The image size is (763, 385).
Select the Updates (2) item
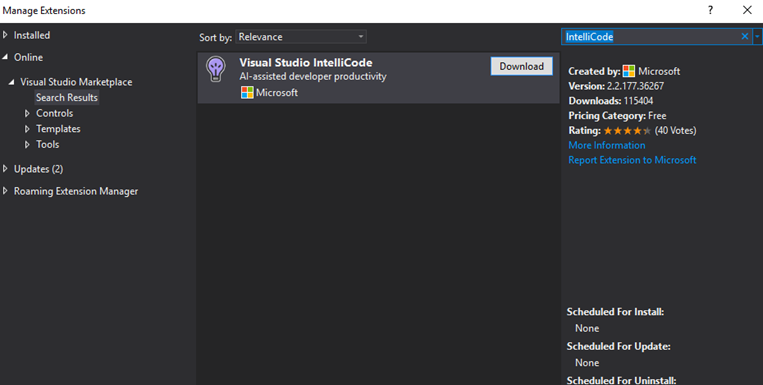[x=38, y=169]
